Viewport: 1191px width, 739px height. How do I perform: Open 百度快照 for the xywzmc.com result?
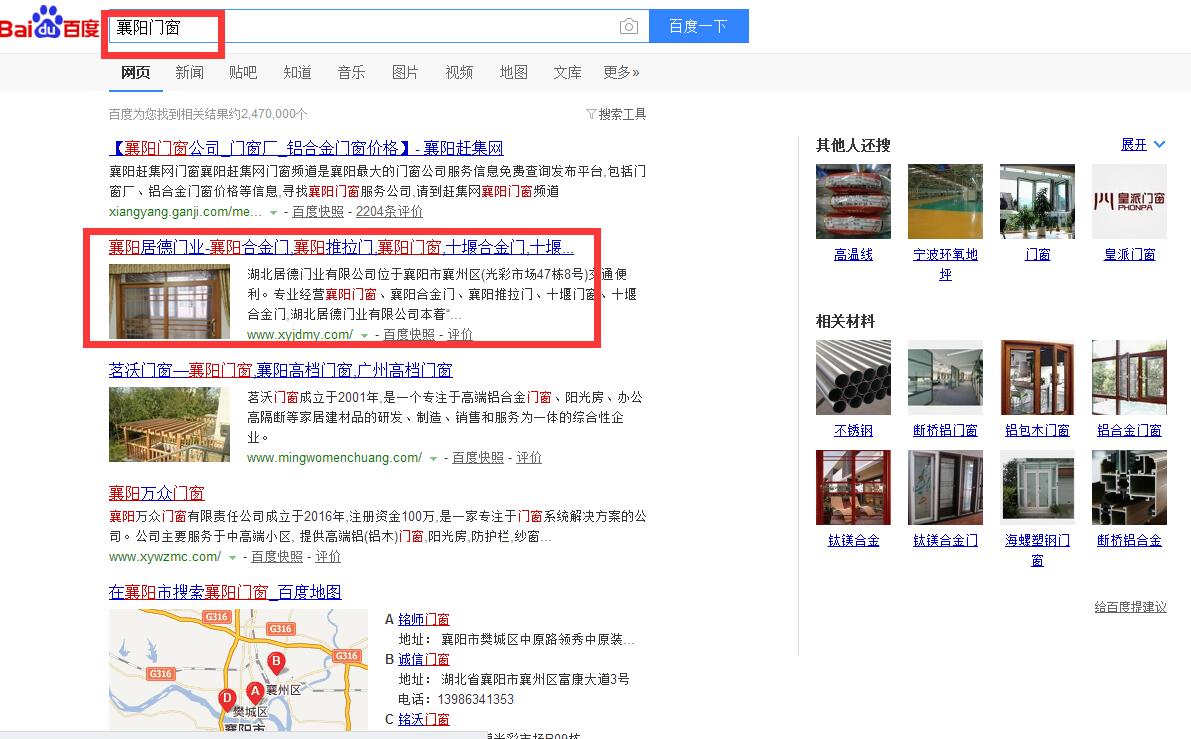[277, 557]
